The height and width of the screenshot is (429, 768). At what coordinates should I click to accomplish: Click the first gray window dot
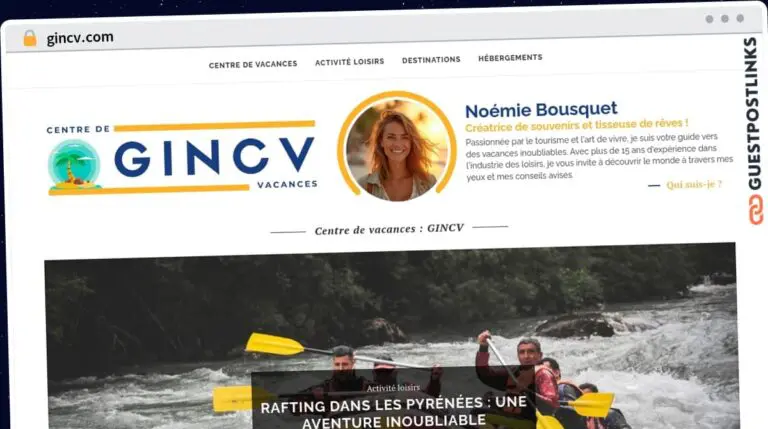(x=709, y=19)
